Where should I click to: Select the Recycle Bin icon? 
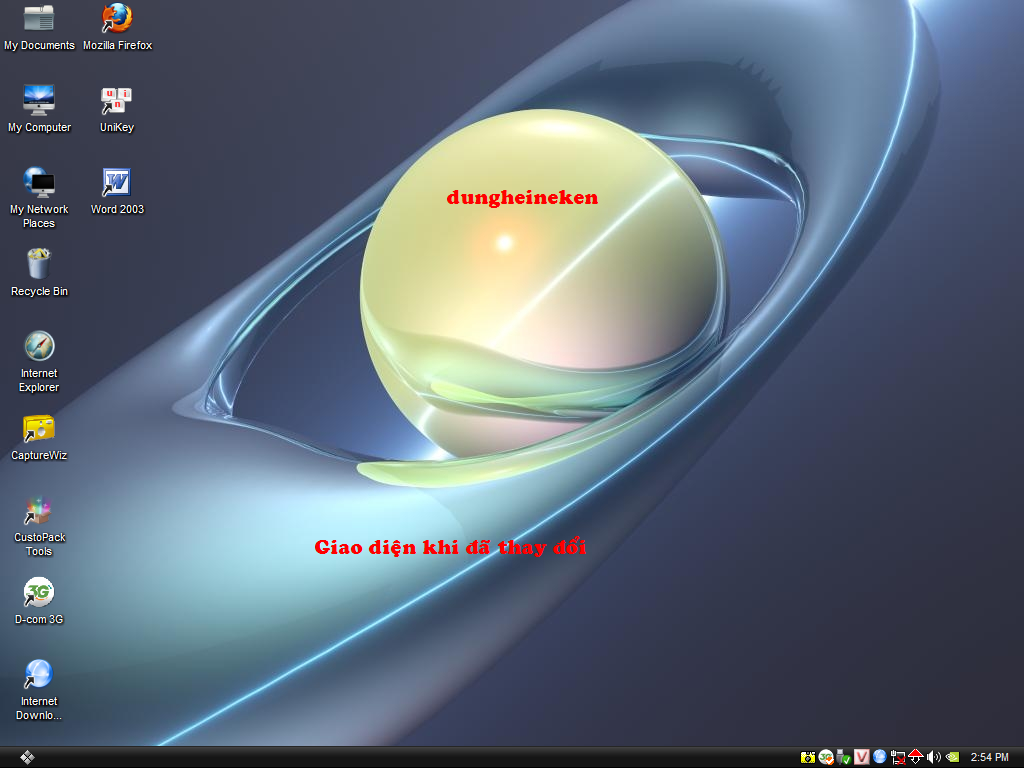click(39, 273)
